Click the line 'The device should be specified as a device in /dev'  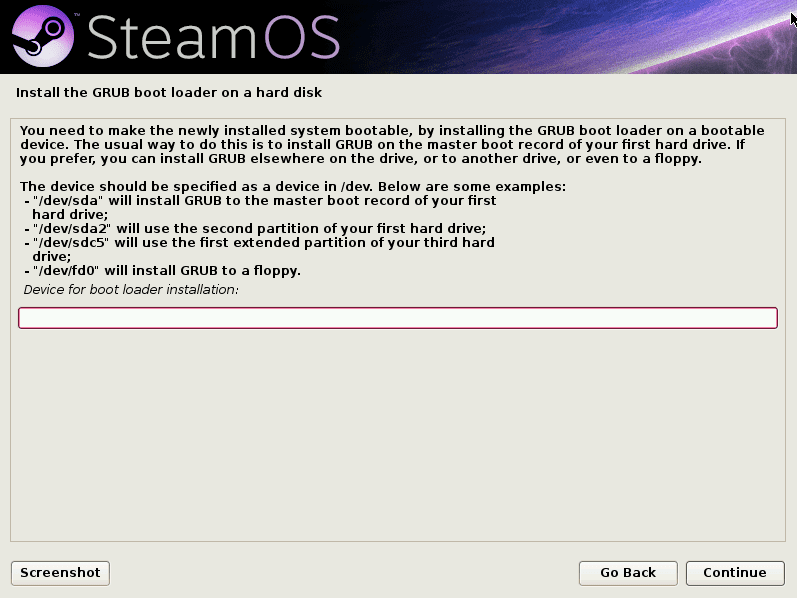pyautogui.click(x=293, y=187)
